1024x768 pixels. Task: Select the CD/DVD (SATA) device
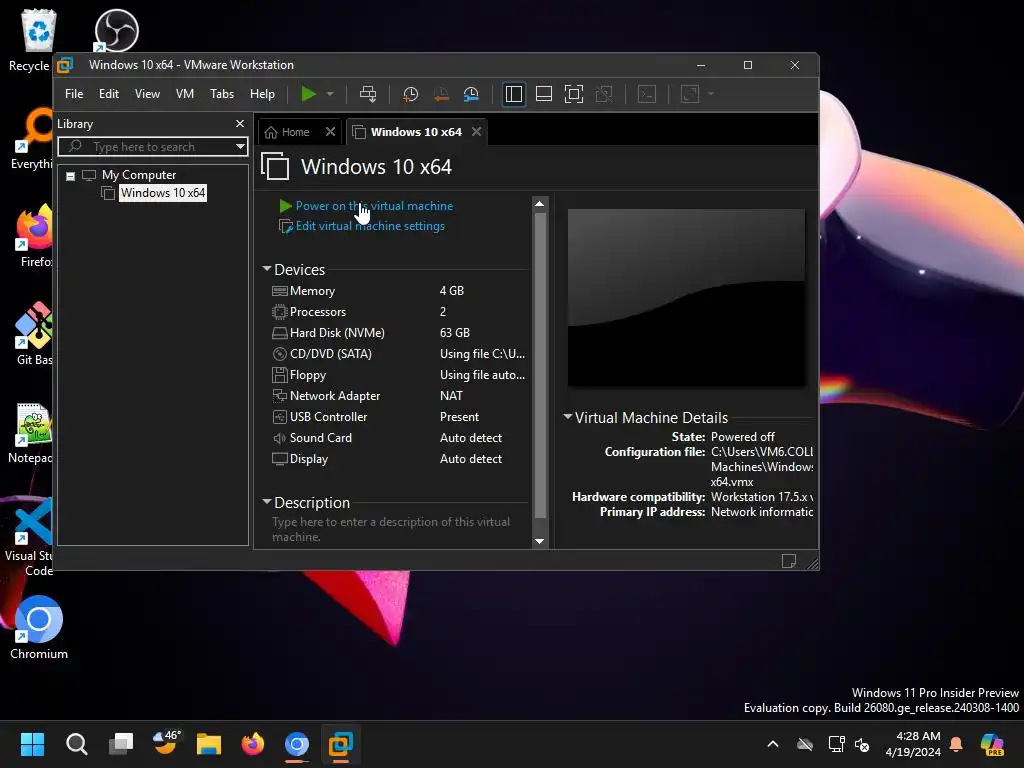(x=398, y=353)
